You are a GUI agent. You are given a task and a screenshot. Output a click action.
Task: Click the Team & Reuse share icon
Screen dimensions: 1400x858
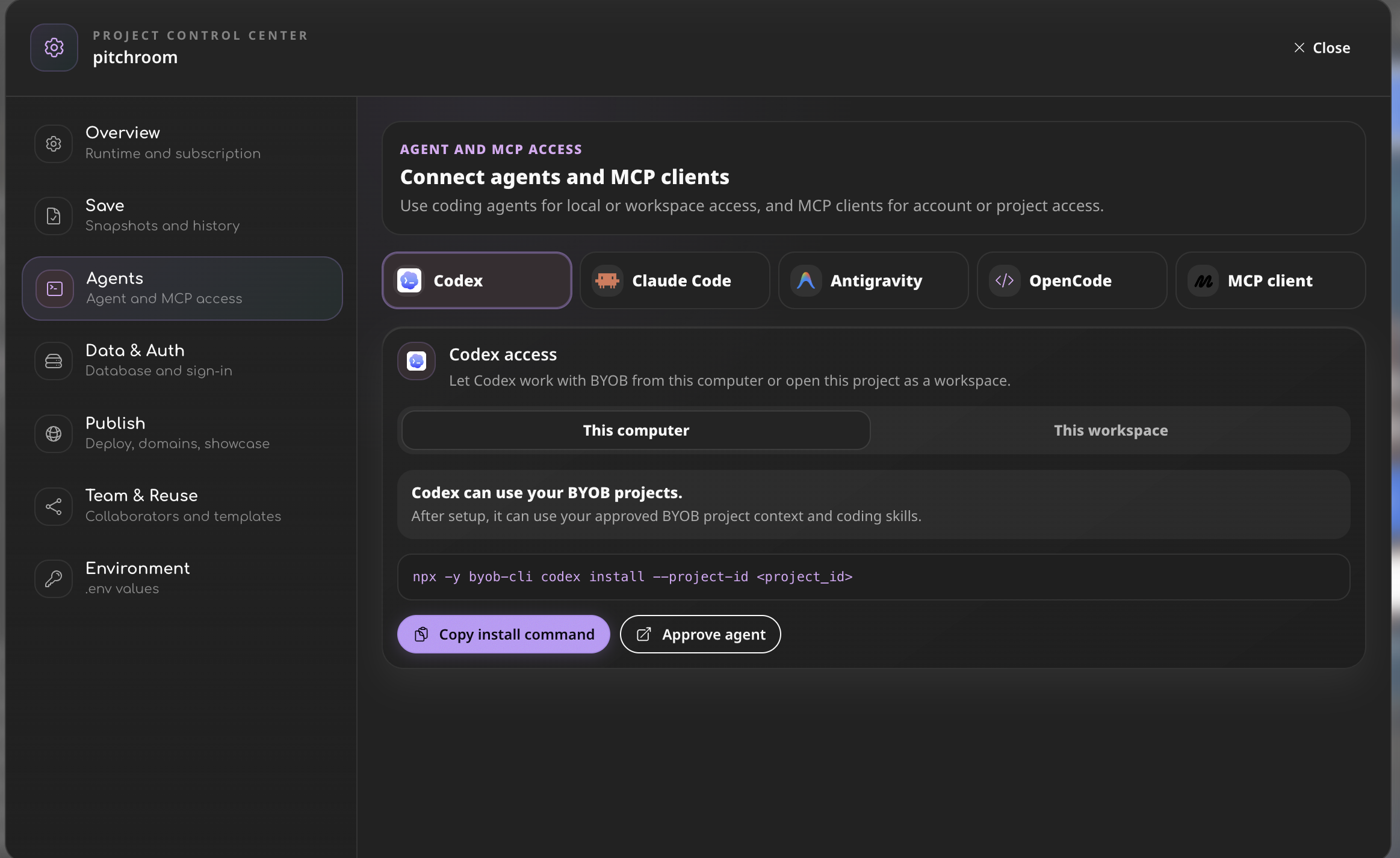[x=54, y=507]
